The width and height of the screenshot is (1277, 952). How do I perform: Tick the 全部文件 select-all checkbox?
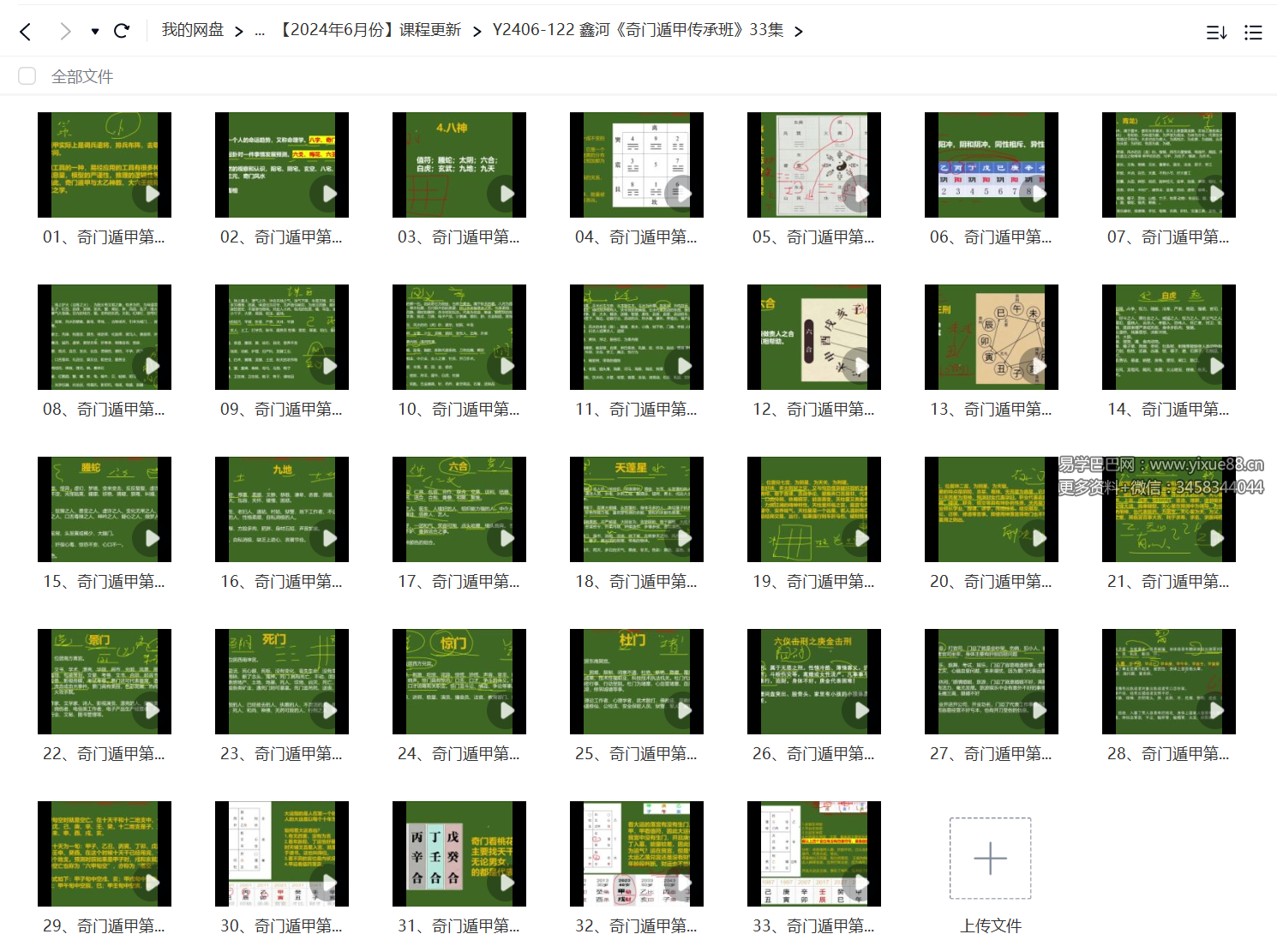(x=27, y=76)
